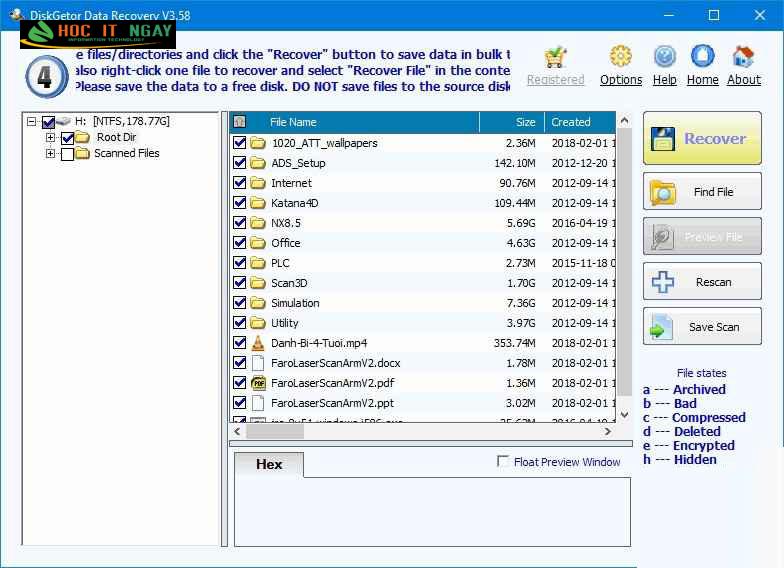
Task: Uncheck the ADS_Setup checkbox
Action: (240, 163)
